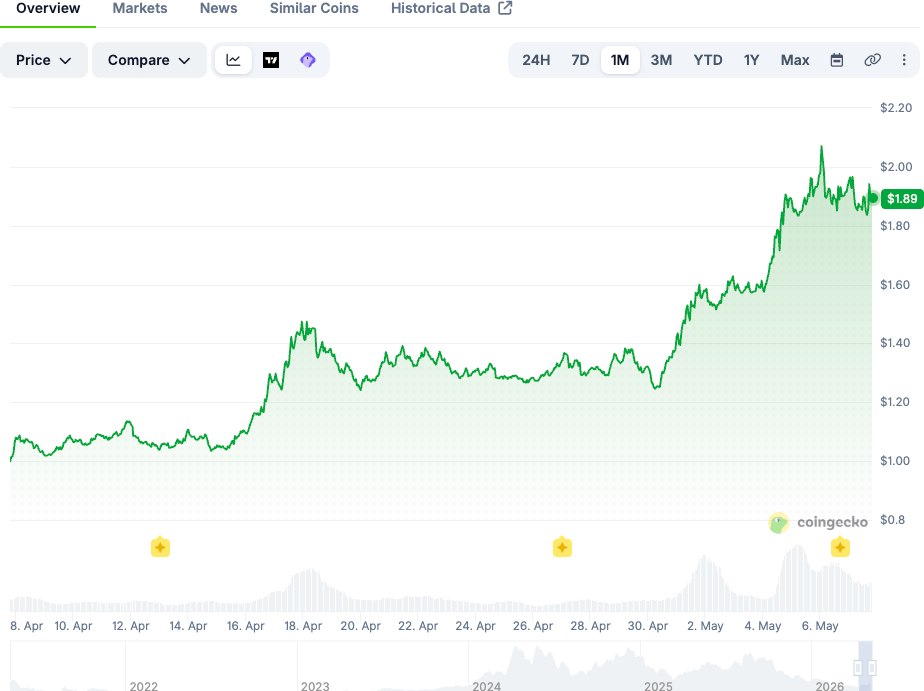Open the three-dot chart options menu
The width and height of the screenshot is (924, 691).
(x=904, y=60)
